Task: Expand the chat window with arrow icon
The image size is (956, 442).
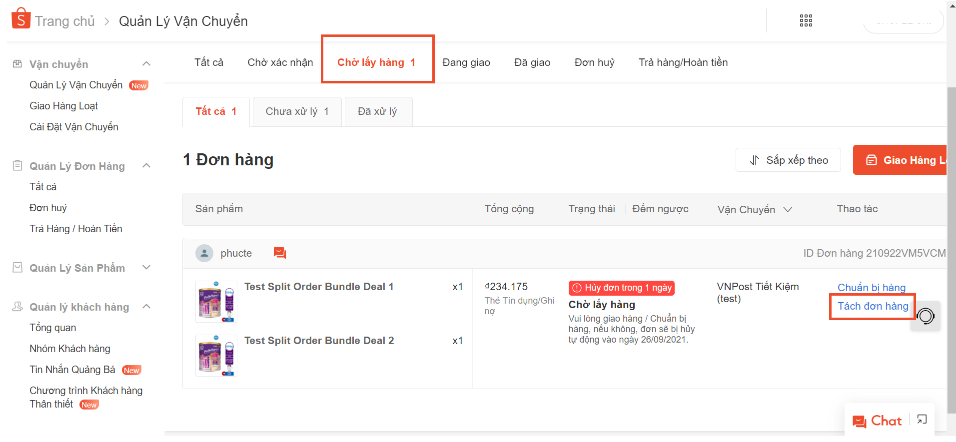Action: 922,420
